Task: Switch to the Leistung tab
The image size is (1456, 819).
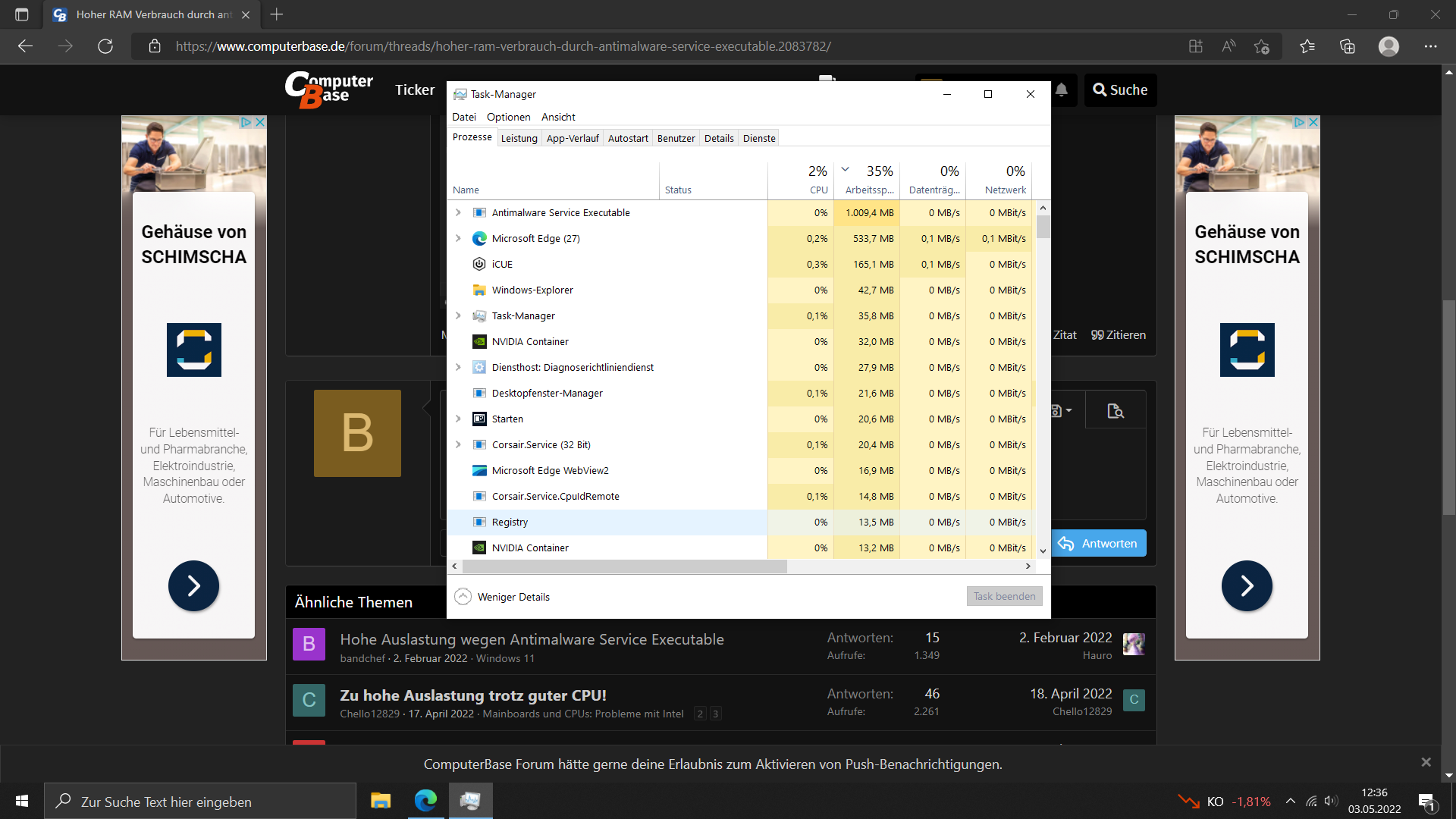Action: 519,138
